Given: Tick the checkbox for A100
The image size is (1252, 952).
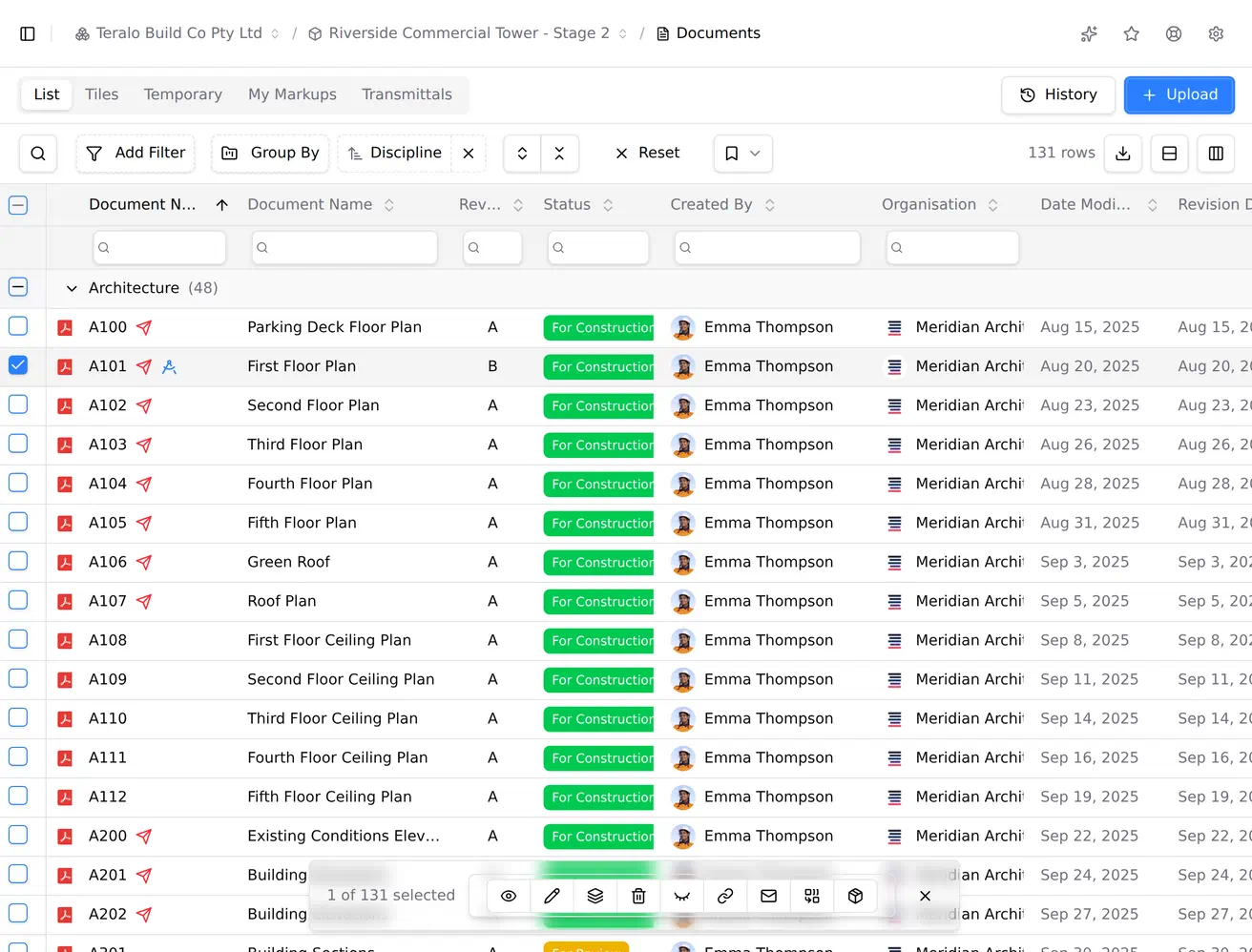Looking at the screenshot, I should [x=18, y=326].
